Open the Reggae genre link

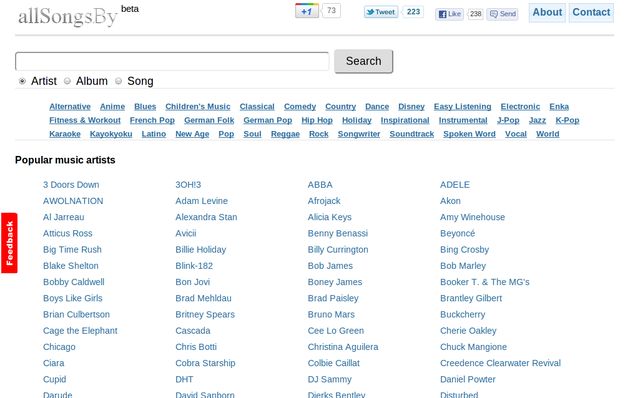tap(285, 134)
